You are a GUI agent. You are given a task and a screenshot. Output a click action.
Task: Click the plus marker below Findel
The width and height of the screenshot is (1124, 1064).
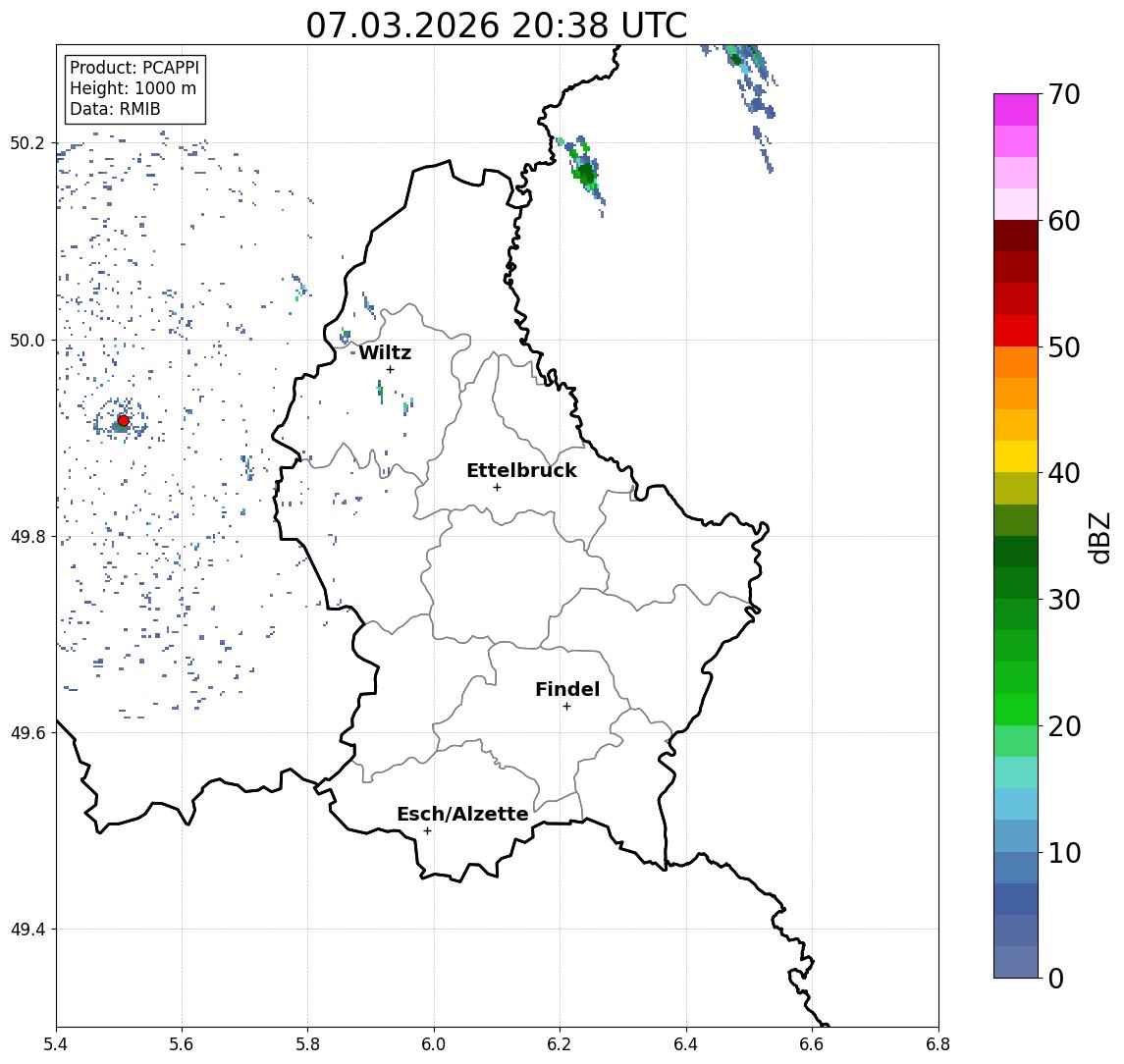coord(566,707)
